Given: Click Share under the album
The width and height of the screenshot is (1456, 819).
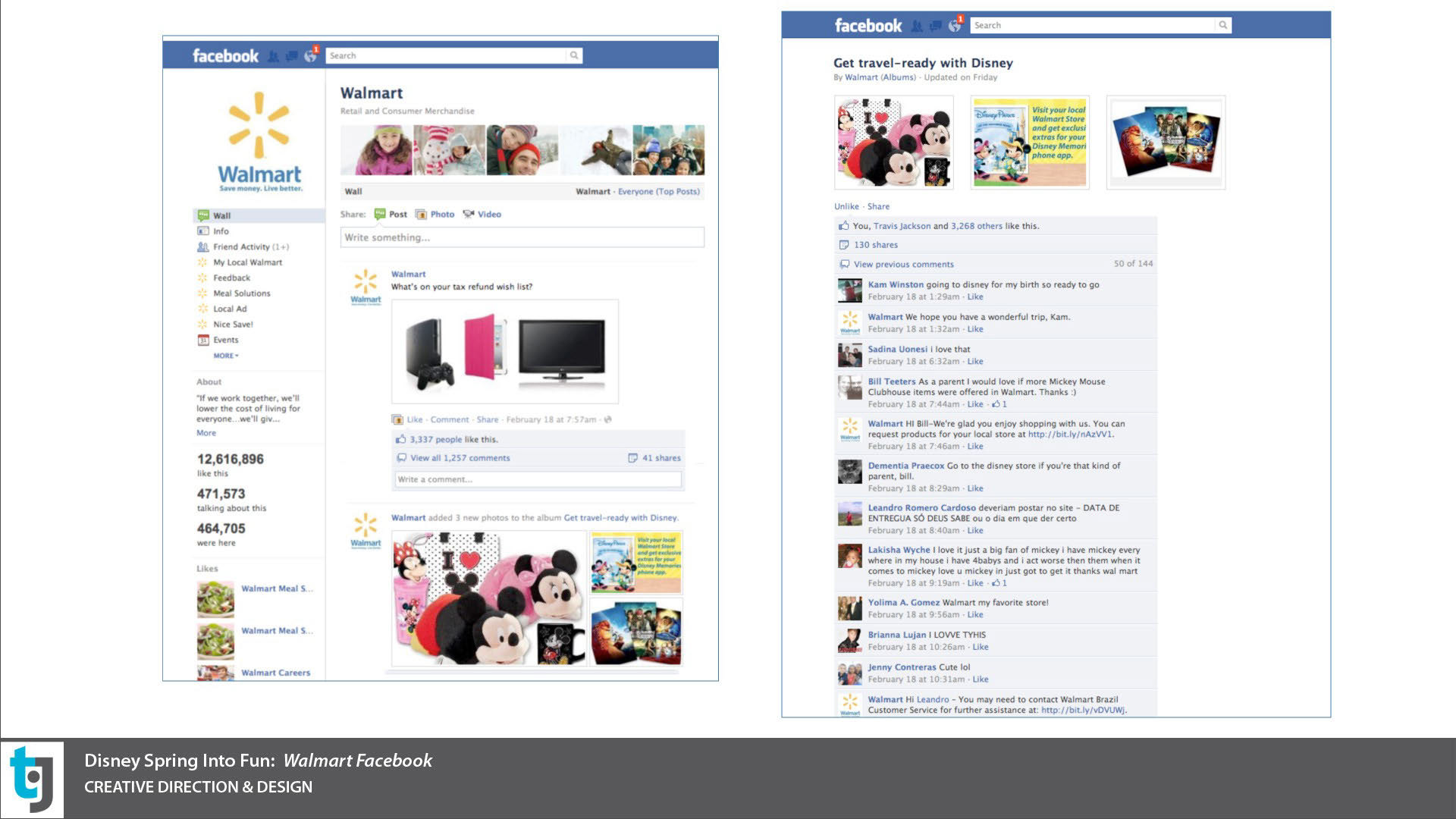Looking at the screenshot, I should pyautogui.click(x=878, y=206).
